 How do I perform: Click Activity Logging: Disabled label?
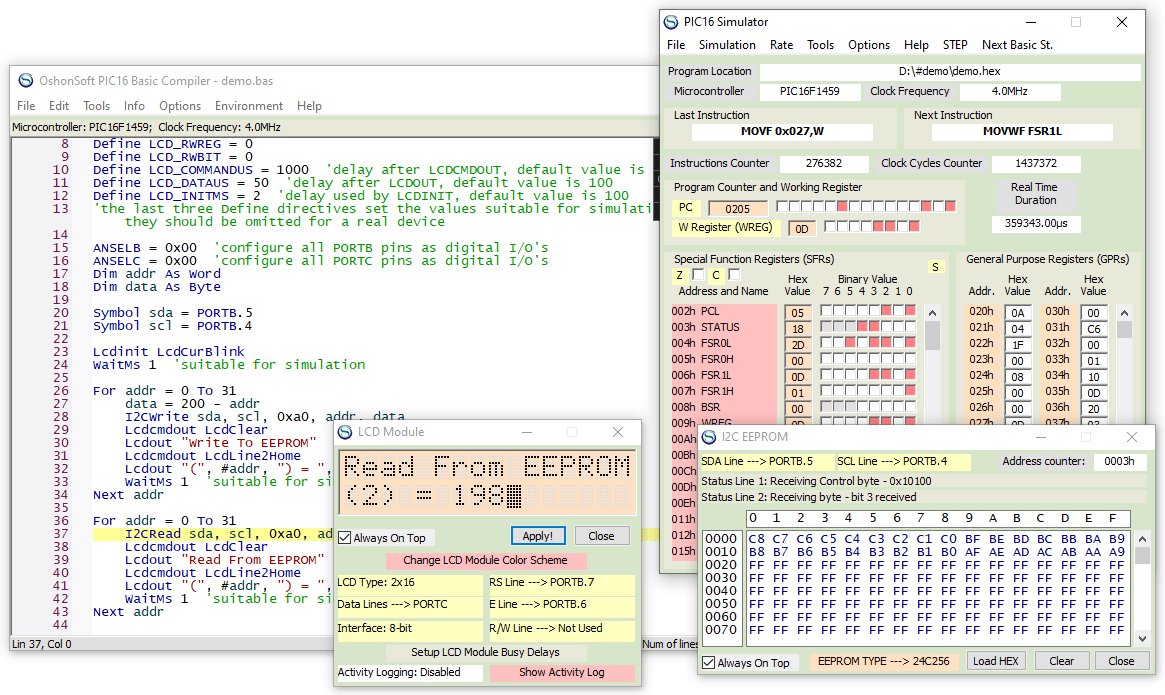[x=409, y=672]
